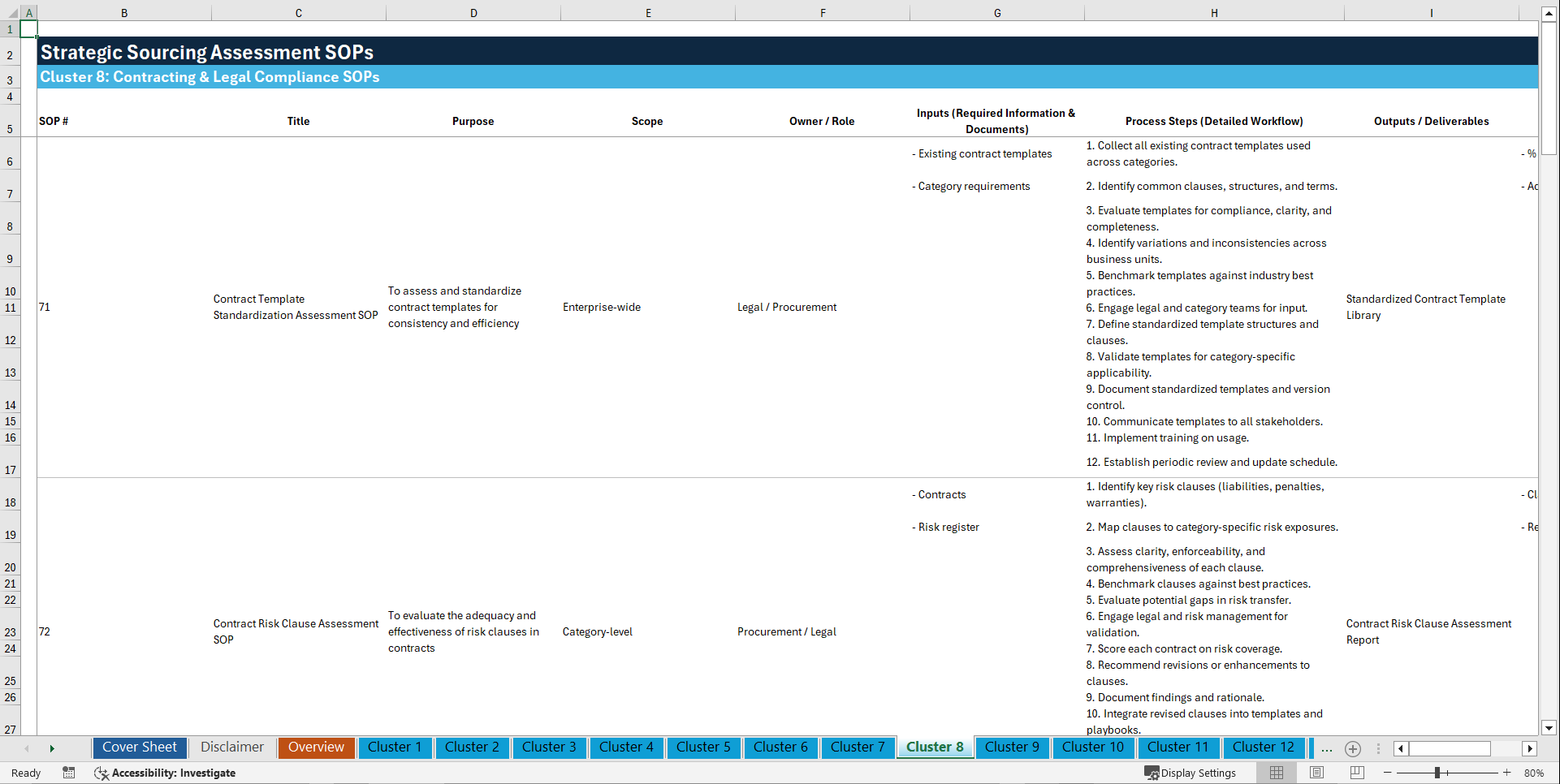Zoom out with the minus icon
Screen dimensions: 1560x784
pyautogui.click(x=1388, y=773)
